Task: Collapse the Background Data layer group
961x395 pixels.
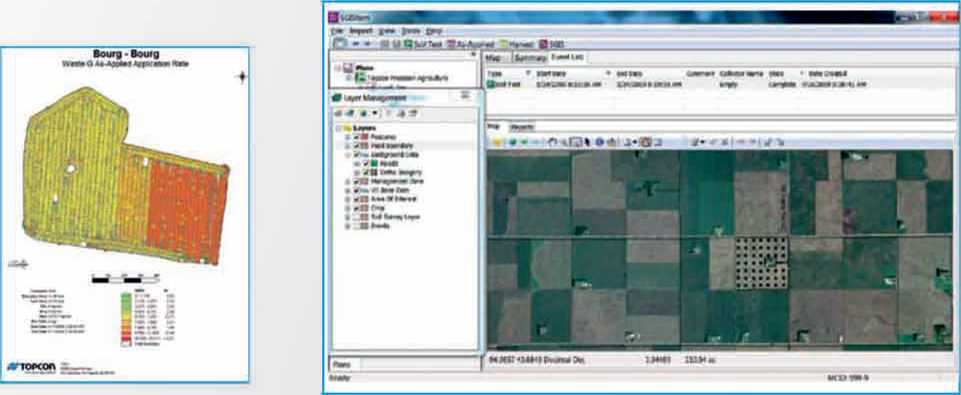Action: tap(348, 155)
